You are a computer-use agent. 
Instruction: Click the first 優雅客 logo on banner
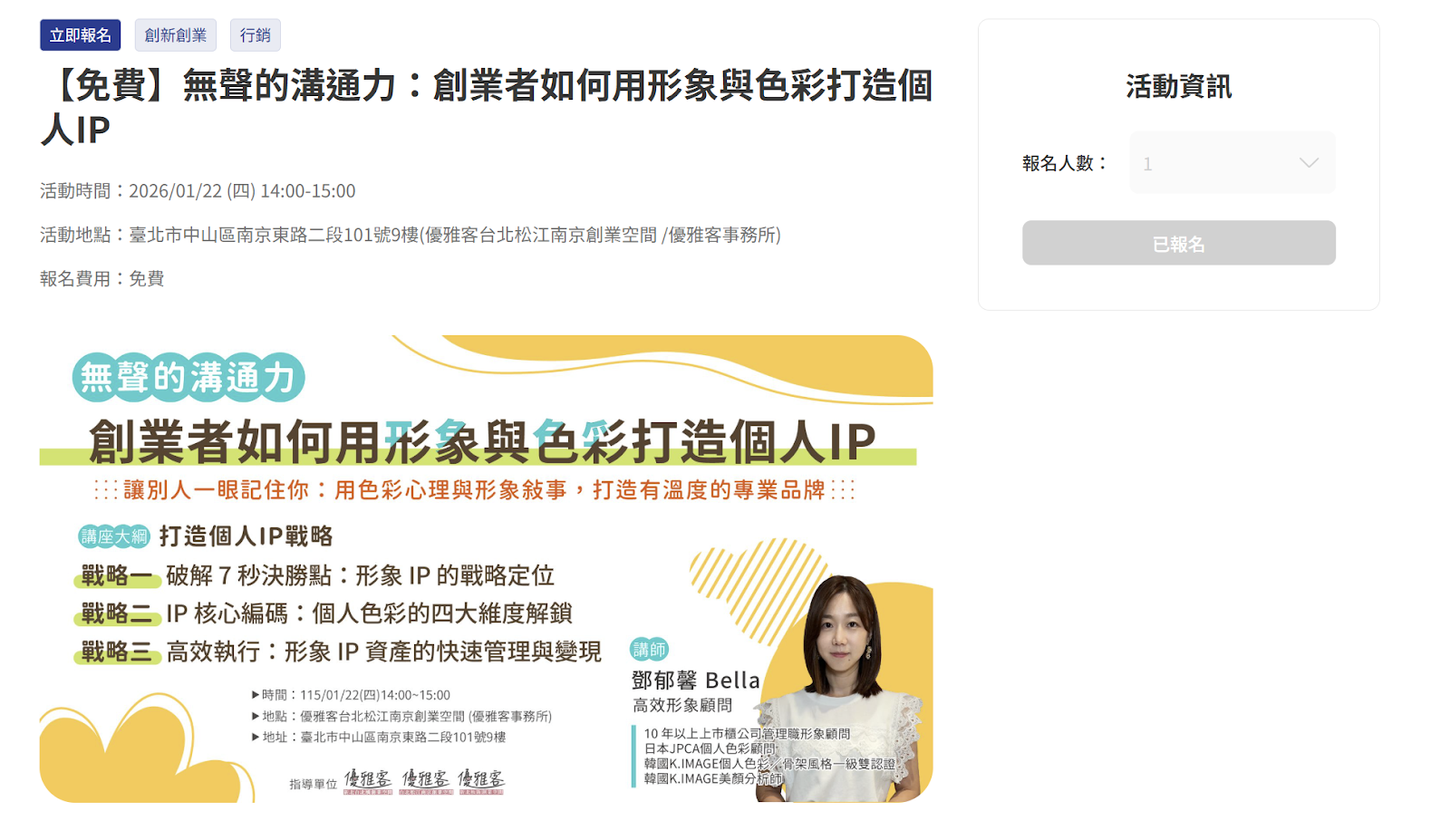click(368, 781)
